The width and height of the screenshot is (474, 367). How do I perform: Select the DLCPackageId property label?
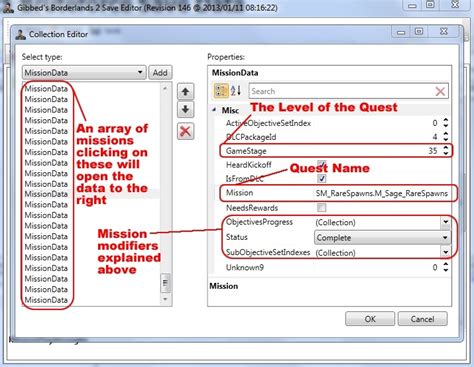pyautogui.click(x=251, y=137)
